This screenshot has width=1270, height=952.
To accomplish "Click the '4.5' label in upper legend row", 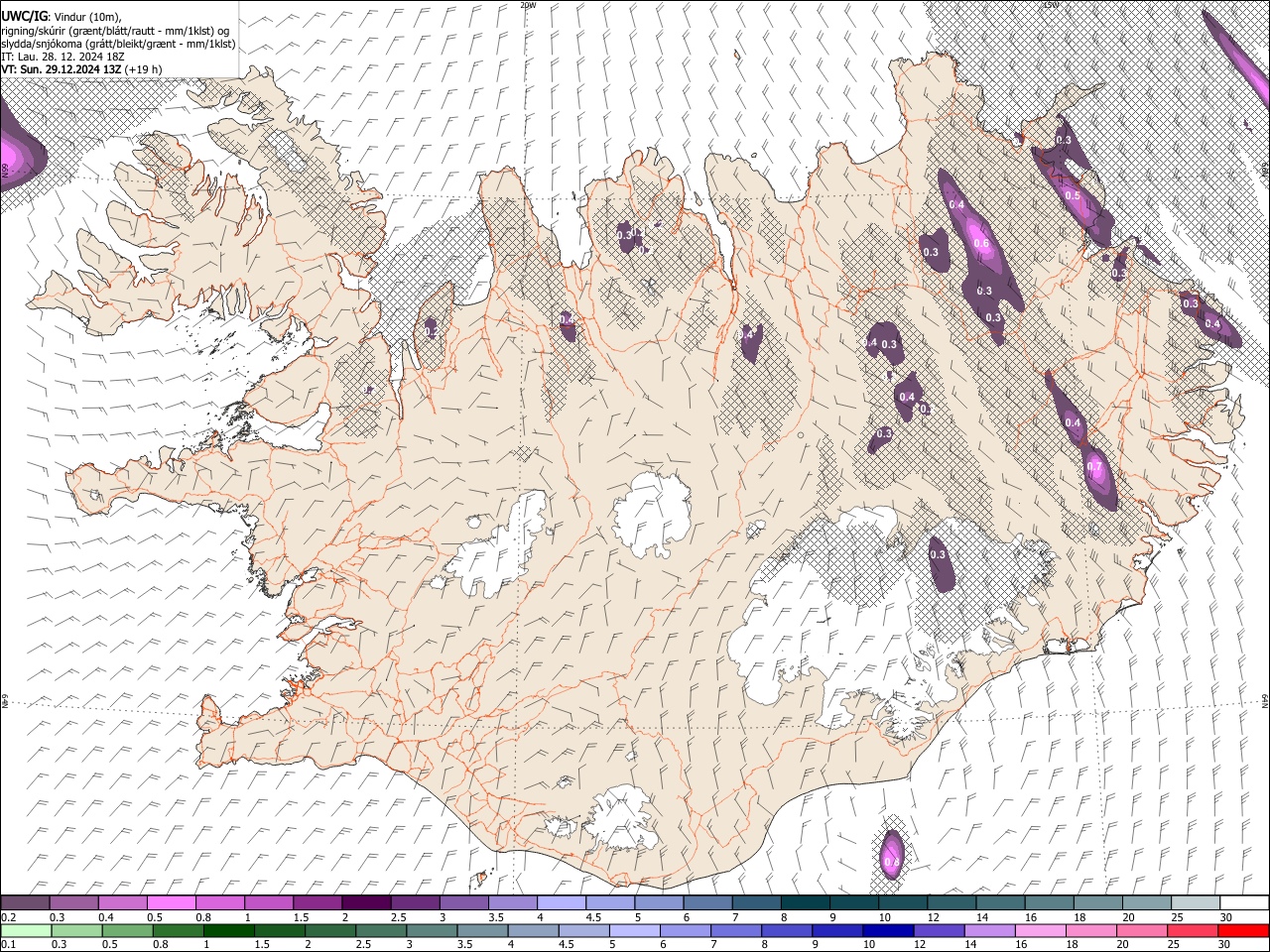I will [x=593, y=917].
